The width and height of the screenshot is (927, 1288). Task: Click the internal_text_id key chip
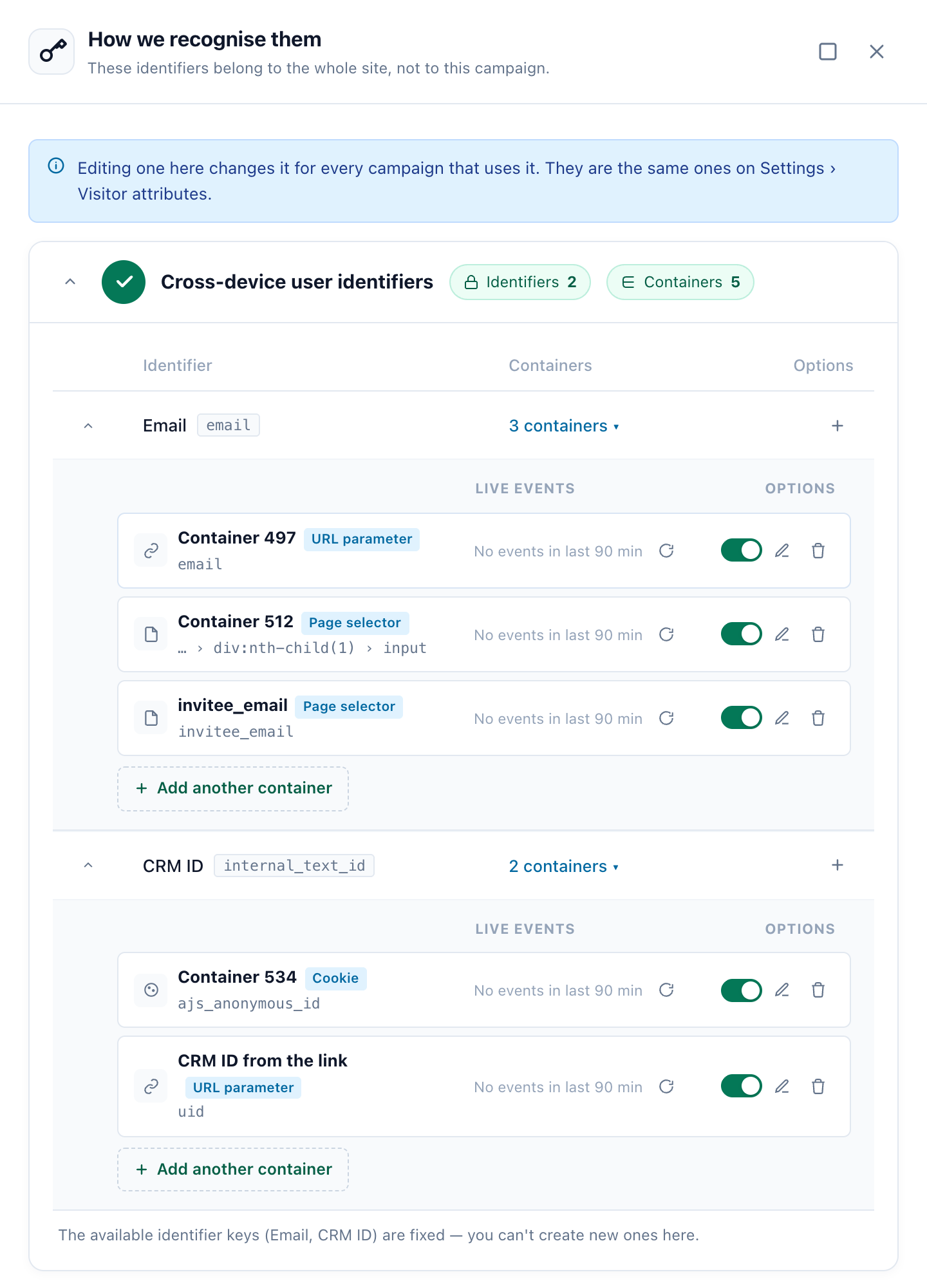[294, 866]
